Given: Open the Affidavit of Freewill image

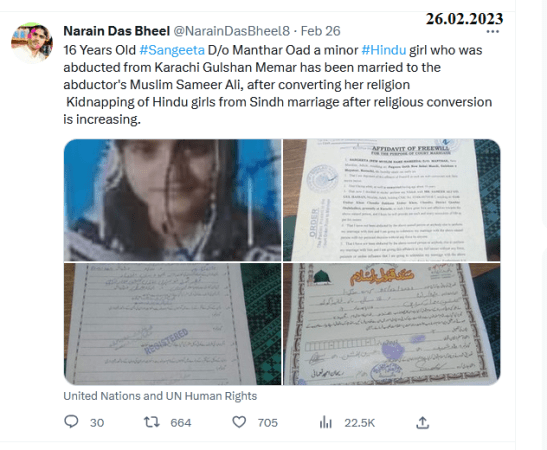Looking at the screenshot, I should coord(391,200).
